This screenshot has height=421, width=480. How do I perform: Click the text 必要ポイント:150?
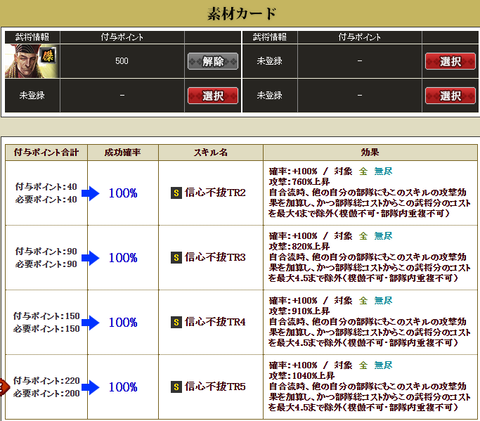tap(46, 329)
